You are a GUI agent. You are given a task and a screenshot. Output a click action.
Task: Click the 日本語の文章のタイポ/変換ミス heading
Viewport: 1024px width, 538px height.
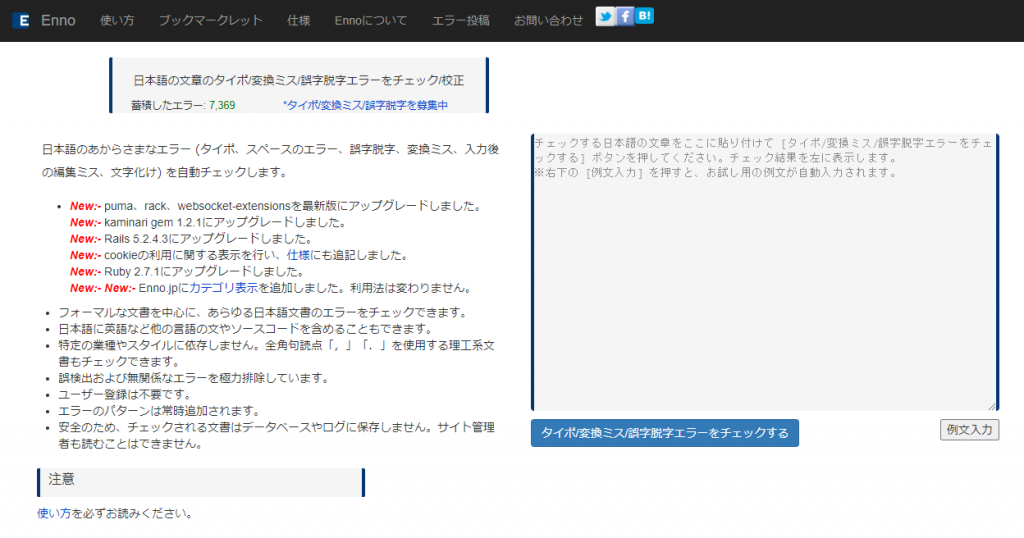(298, 80)
